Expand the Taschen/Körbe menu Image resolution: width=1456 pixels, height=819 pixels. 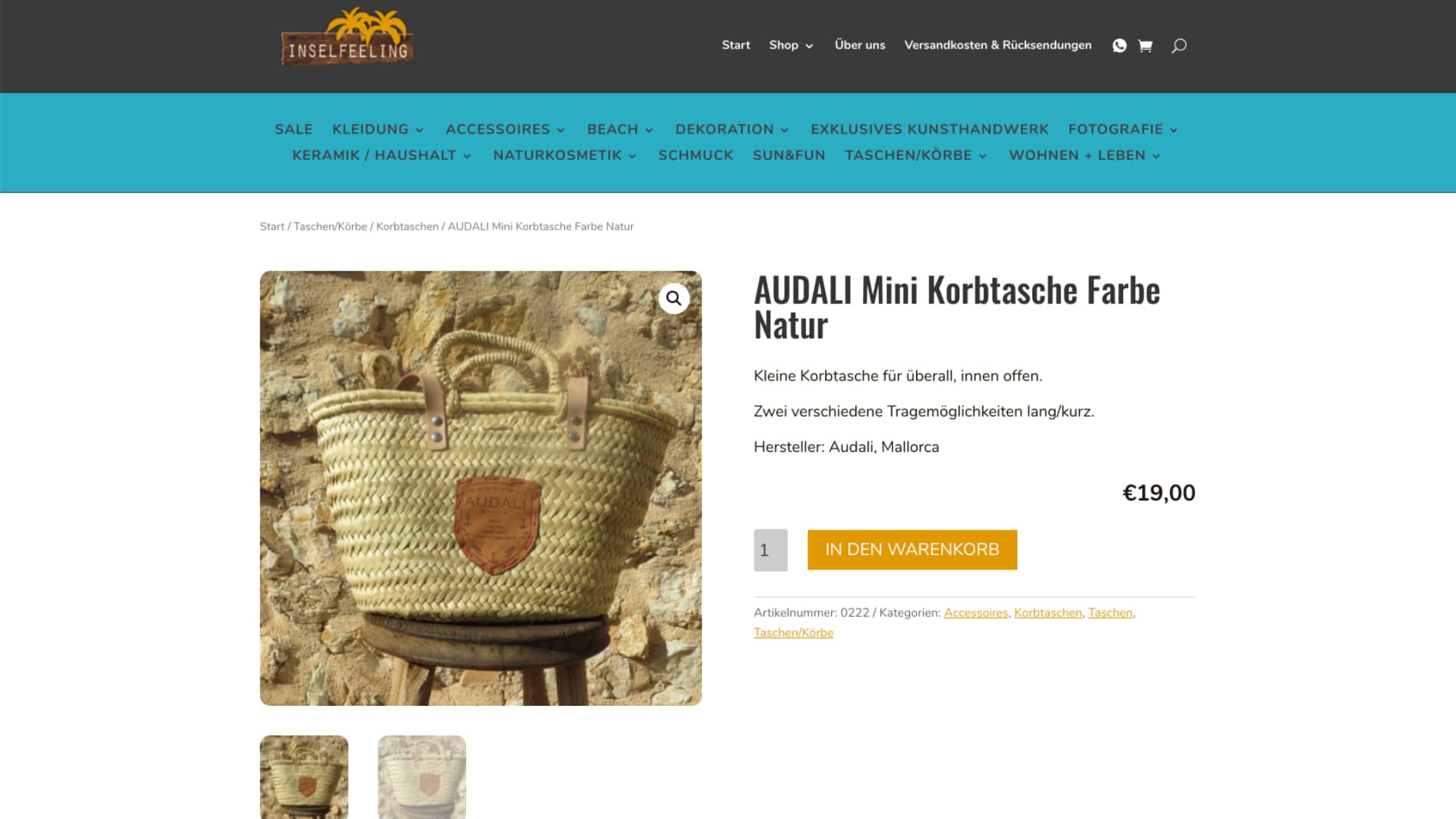[x=916, y=155]
